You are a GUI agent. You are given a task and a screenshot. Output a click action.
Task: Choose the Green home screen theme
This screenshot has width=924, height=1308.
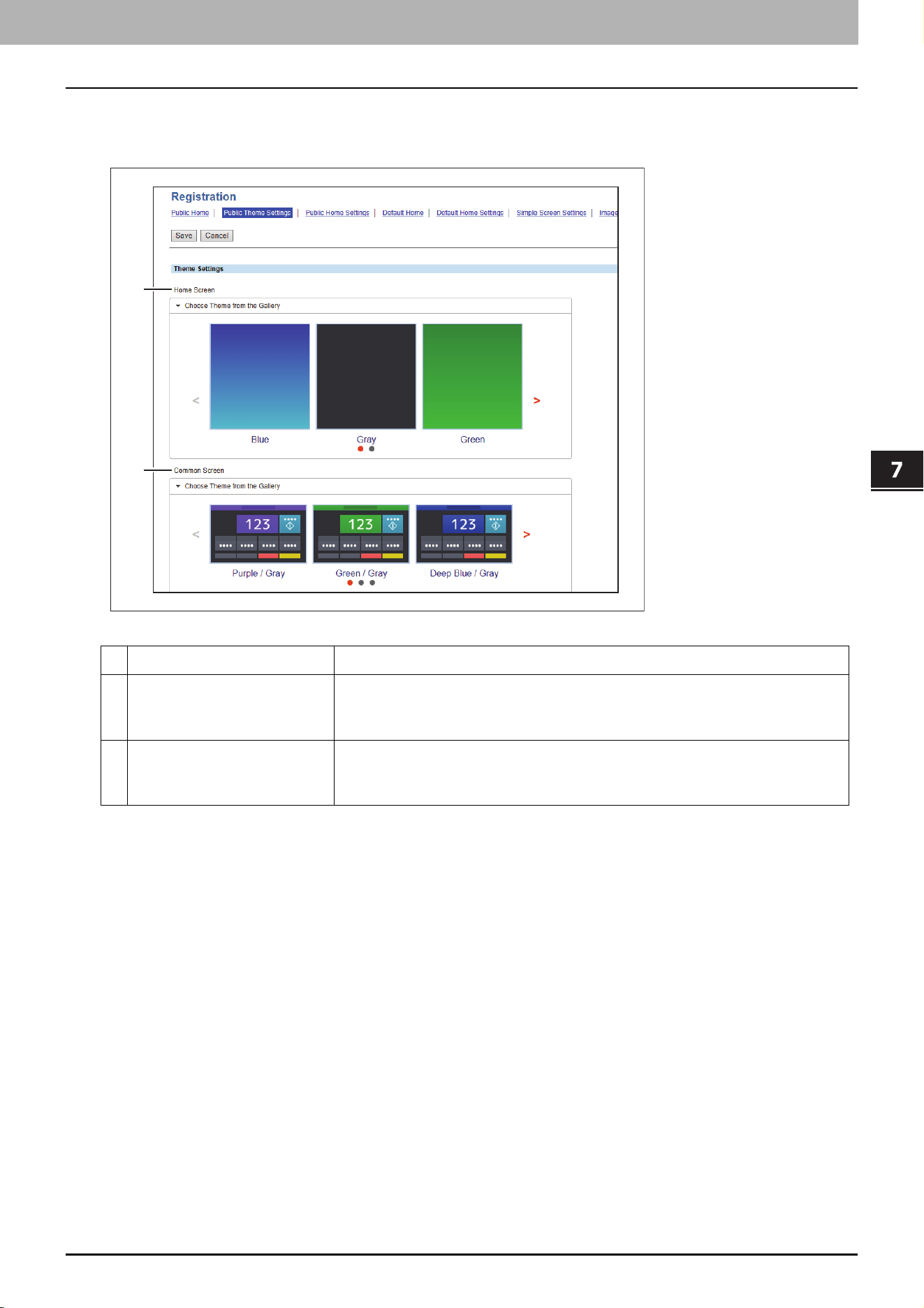coord(472,377)
